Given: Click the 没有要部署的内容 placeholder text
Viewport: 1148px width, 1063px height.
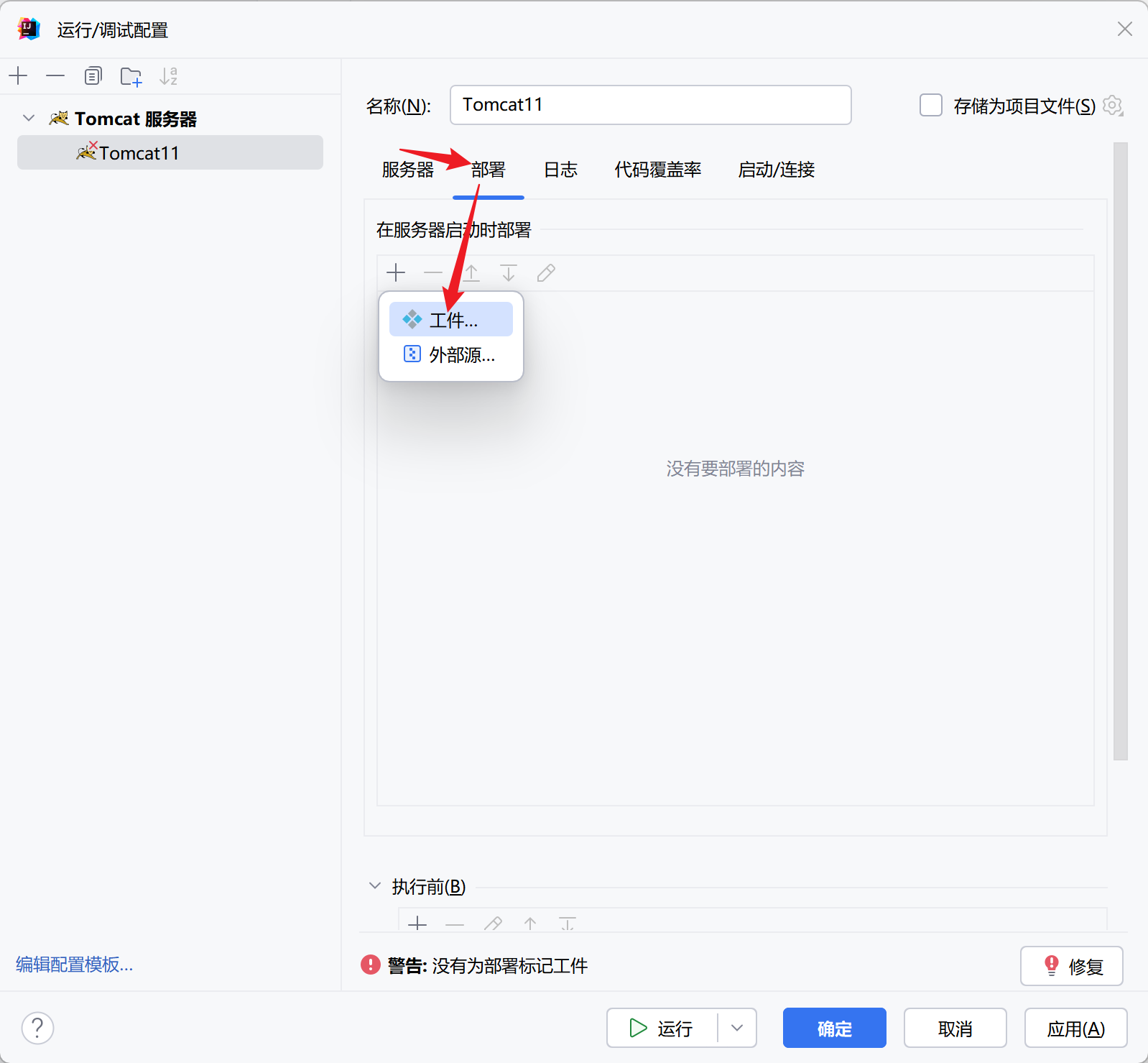Looking at the screenshot, I should coord(736,469).
